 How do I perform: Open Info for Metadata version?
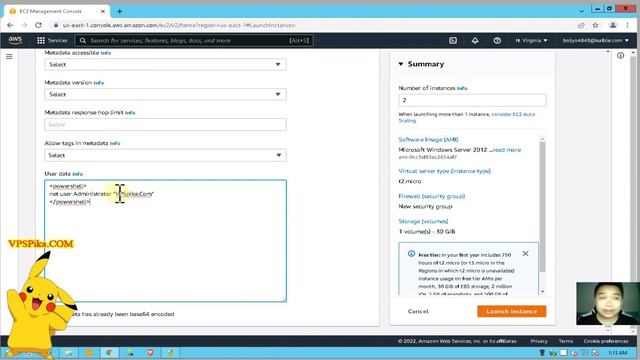tap(98, 83)
